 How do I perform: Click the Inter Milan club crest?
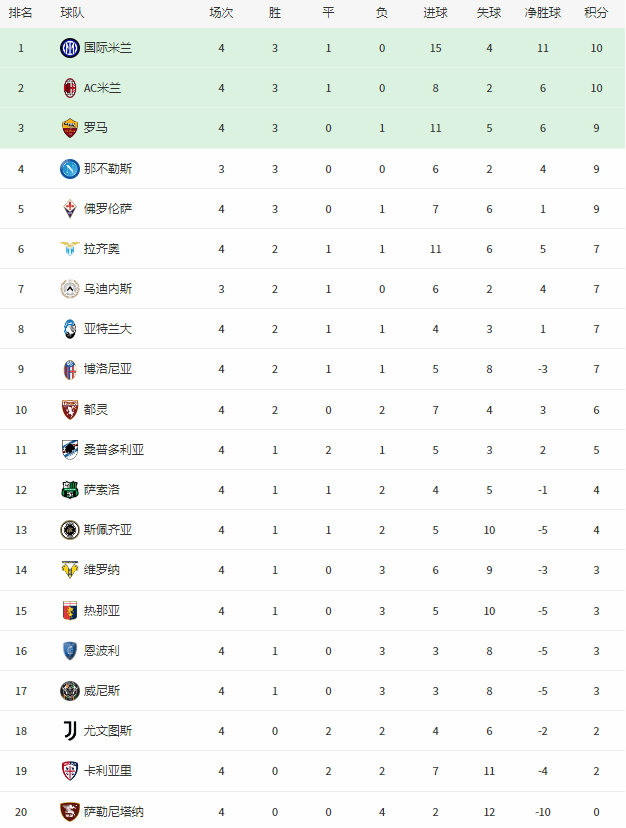click(x=70, y=48)
